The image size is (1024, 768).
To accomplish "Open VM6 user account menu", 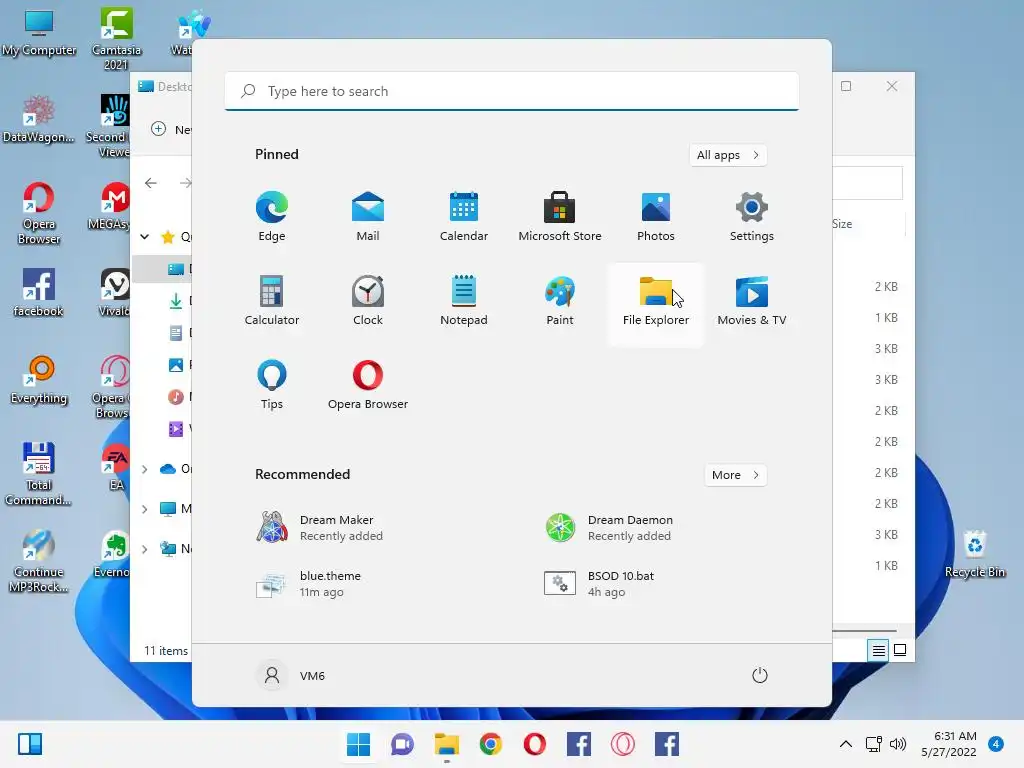I will (291, 675).
